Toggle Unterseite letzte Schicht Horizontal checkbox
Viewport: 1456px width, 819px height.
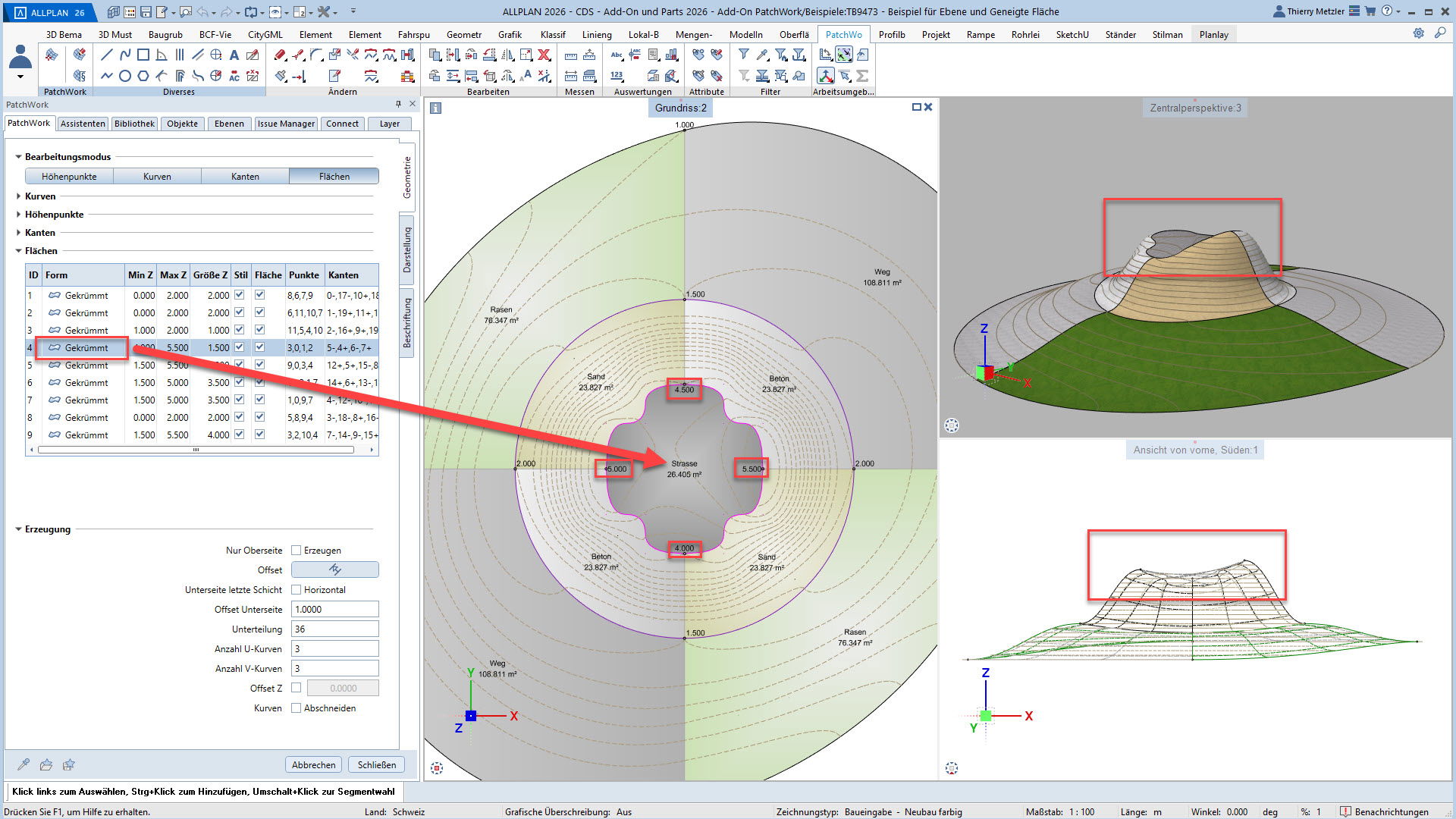coord(297,590)
